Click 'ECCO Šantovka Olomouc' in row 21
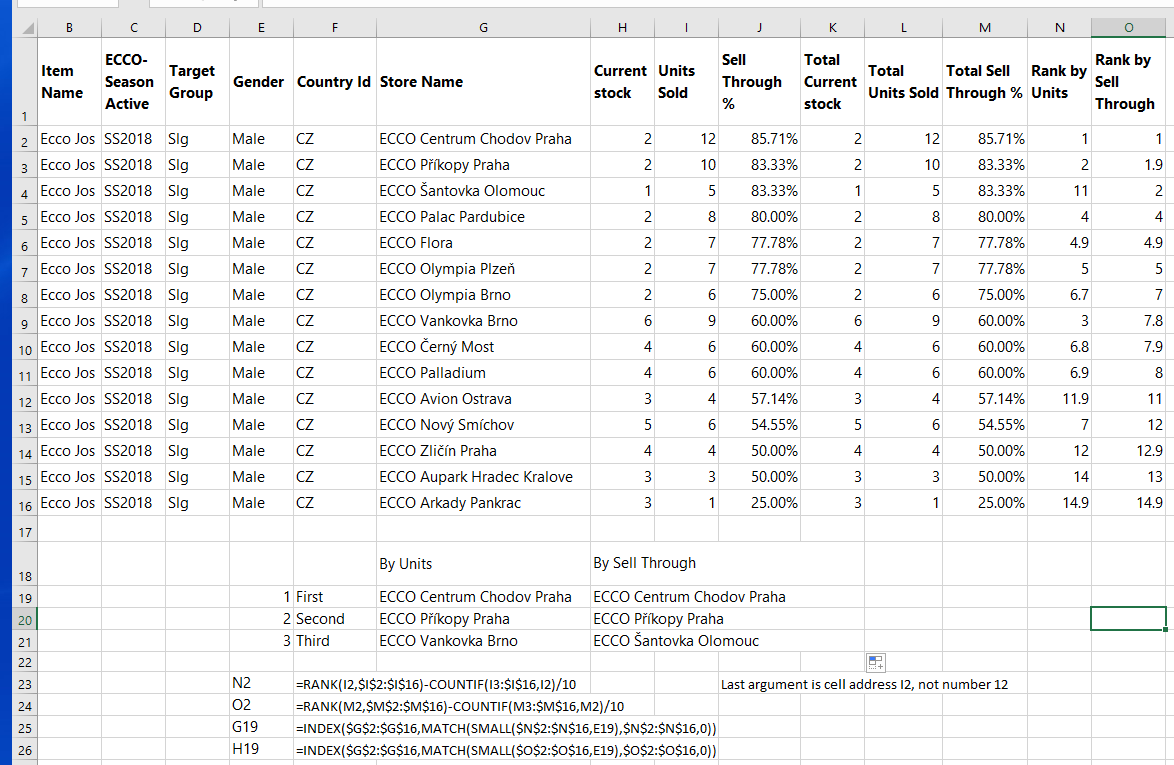The image size is (1174, 765). 676,641
